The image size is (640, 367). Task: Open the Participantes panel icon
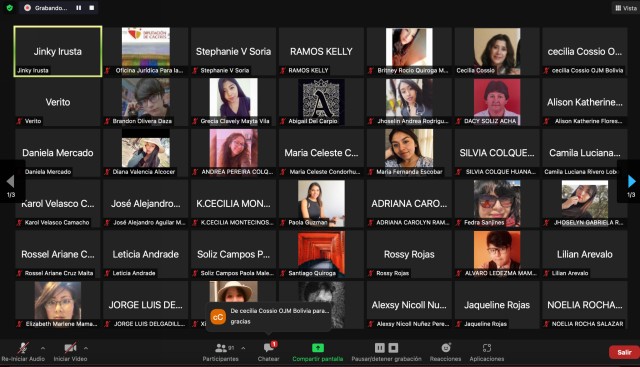click(221, 348)
